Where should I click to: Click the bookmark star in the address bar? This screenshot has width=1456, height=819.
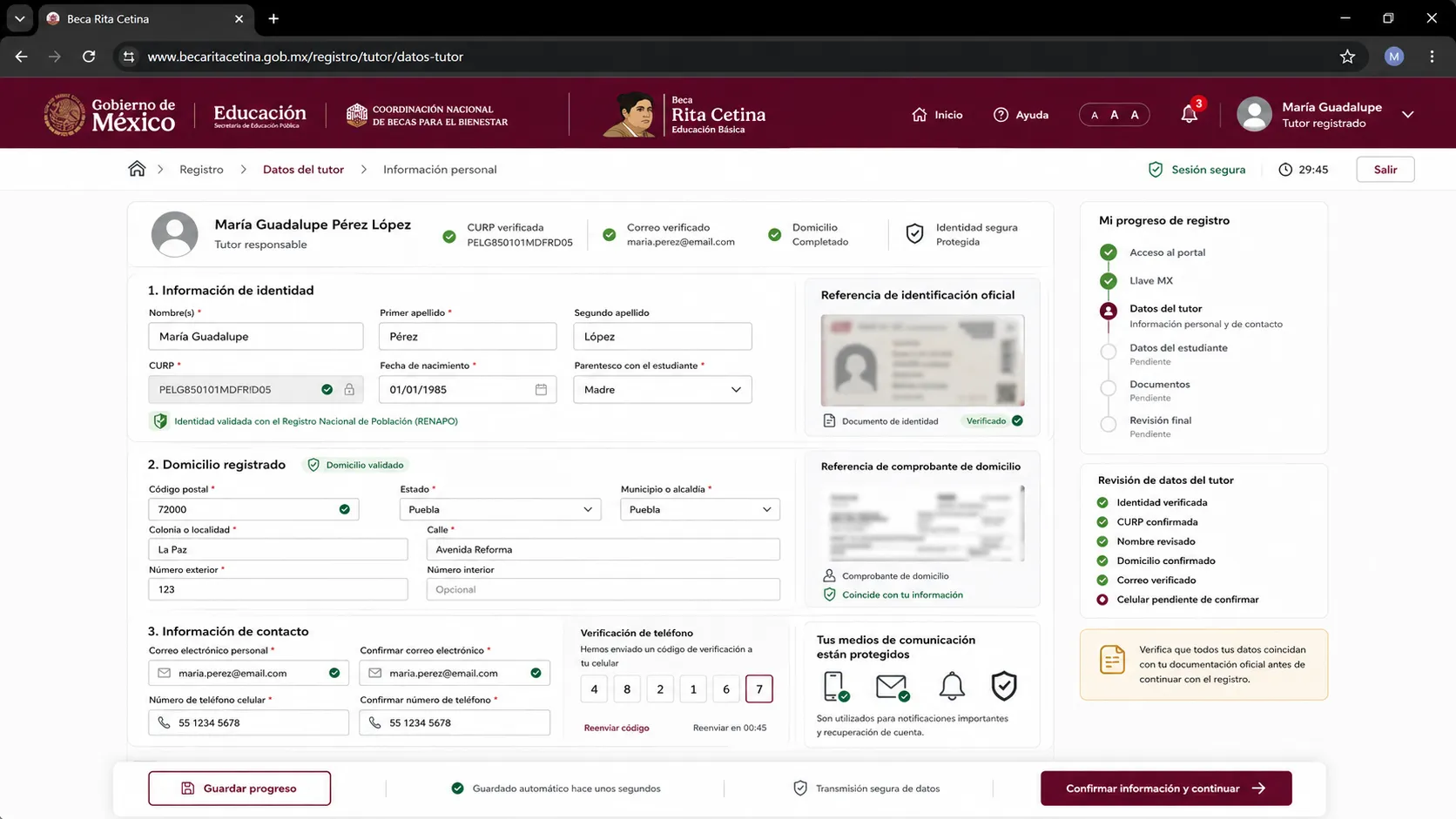[1347, 57]
